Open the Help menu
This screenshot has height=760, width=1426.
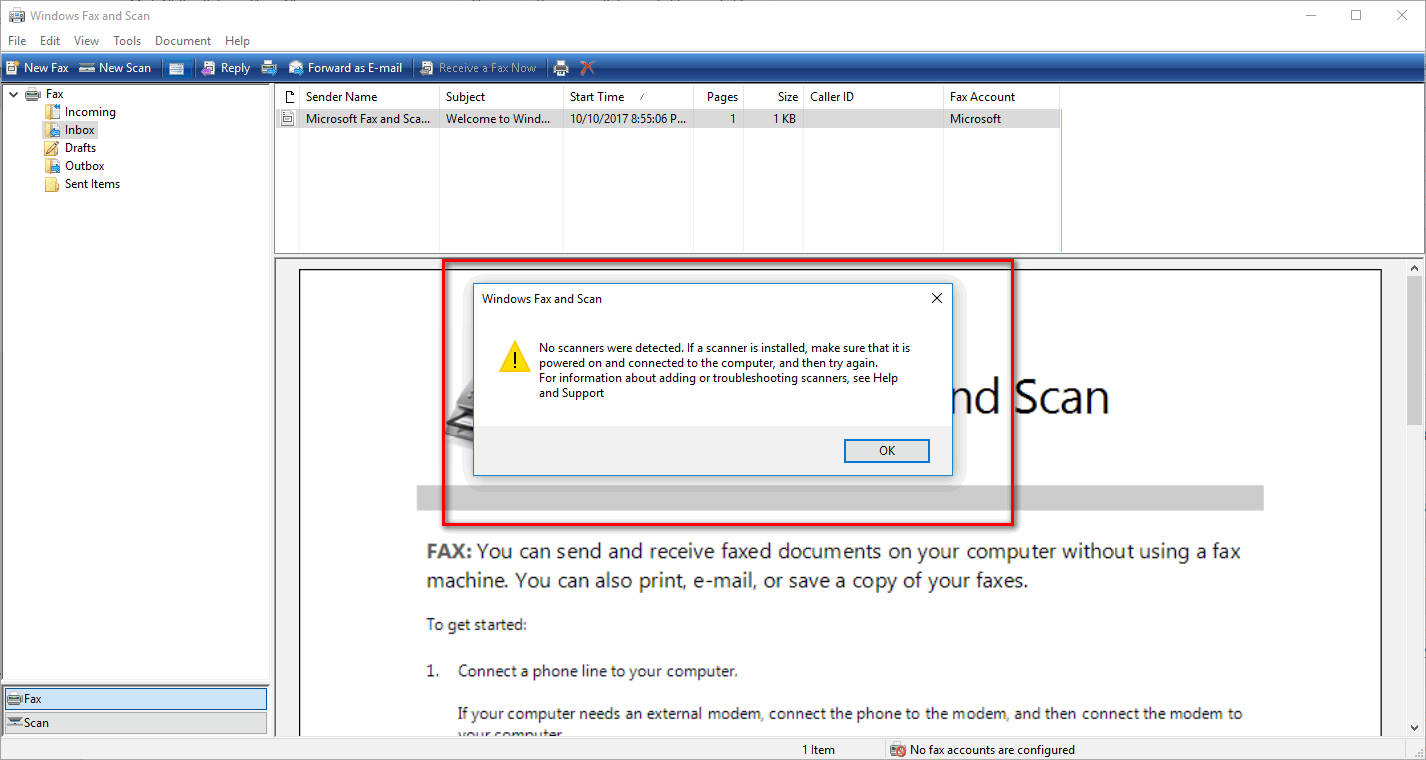point(237,41)
